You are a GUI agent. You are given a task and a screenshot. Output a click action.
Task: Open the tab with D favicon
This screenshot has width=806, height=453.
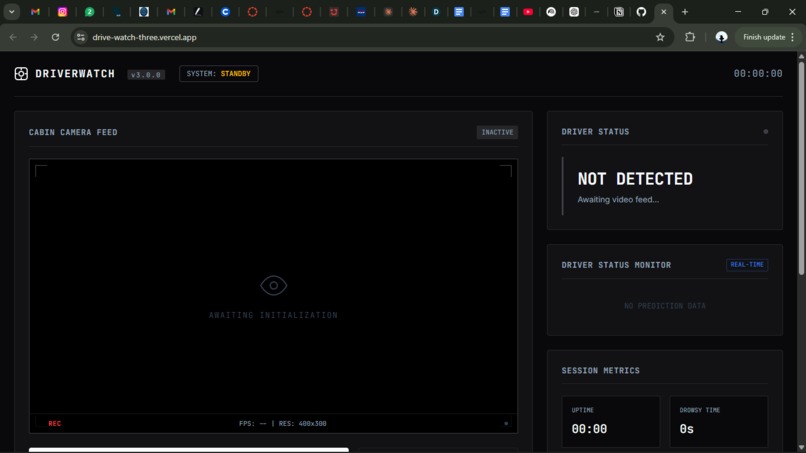[x=436, y=12]
